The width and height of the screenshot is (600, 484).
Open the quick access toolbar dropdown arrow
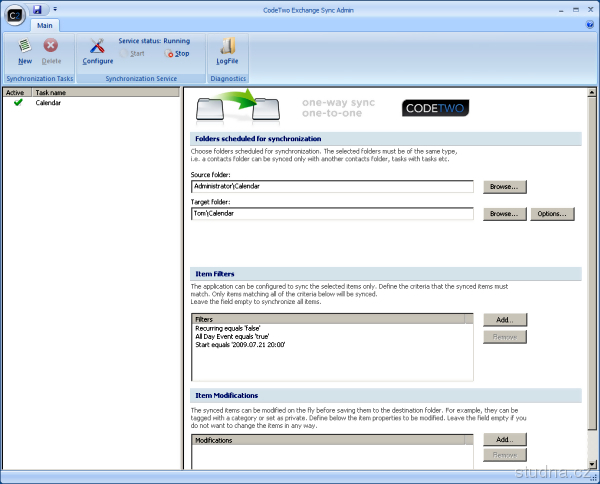(x=55, y=9)
